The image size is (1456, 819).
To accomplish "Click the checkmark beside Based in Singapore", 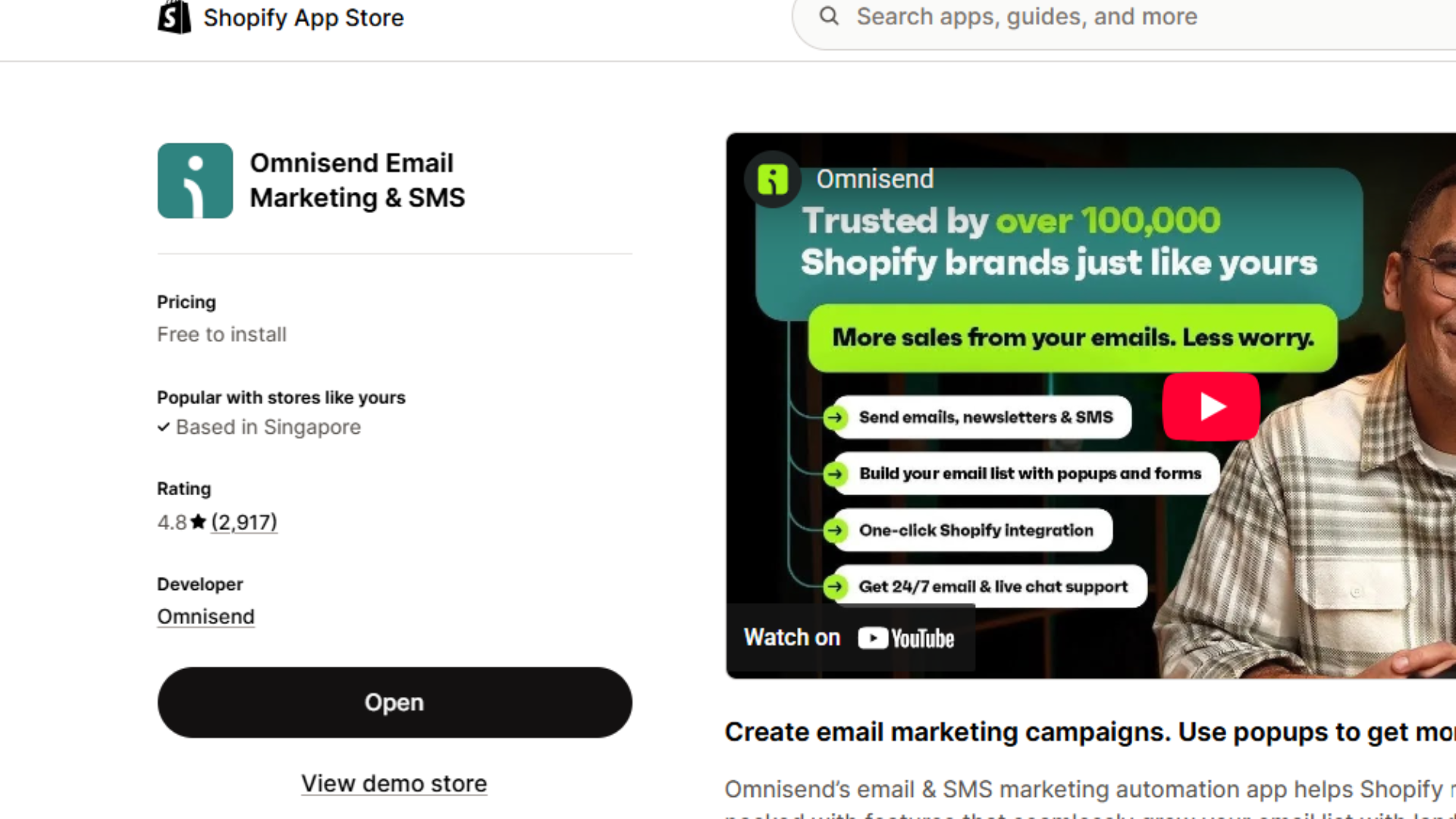I will [x=163, y=428].
